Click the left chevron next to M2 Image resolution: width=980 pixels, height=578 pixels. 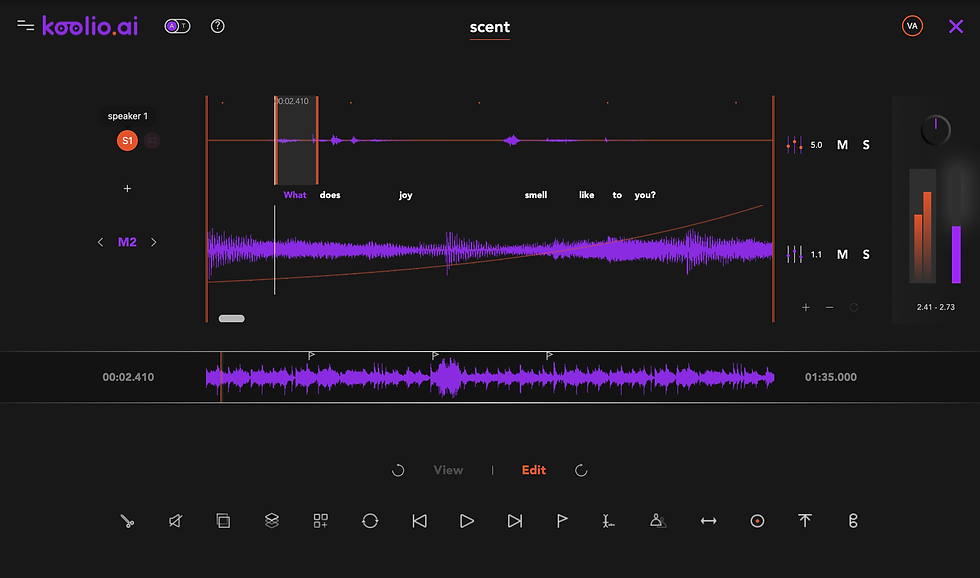pos(100,242)
